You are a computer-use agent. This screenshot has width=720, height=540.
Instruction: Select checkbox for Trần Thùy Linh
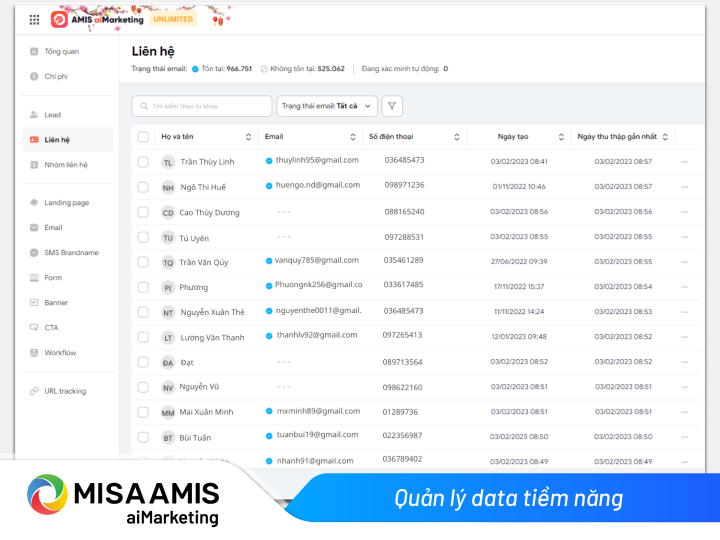pyautogui.click(x=143, y=162)
